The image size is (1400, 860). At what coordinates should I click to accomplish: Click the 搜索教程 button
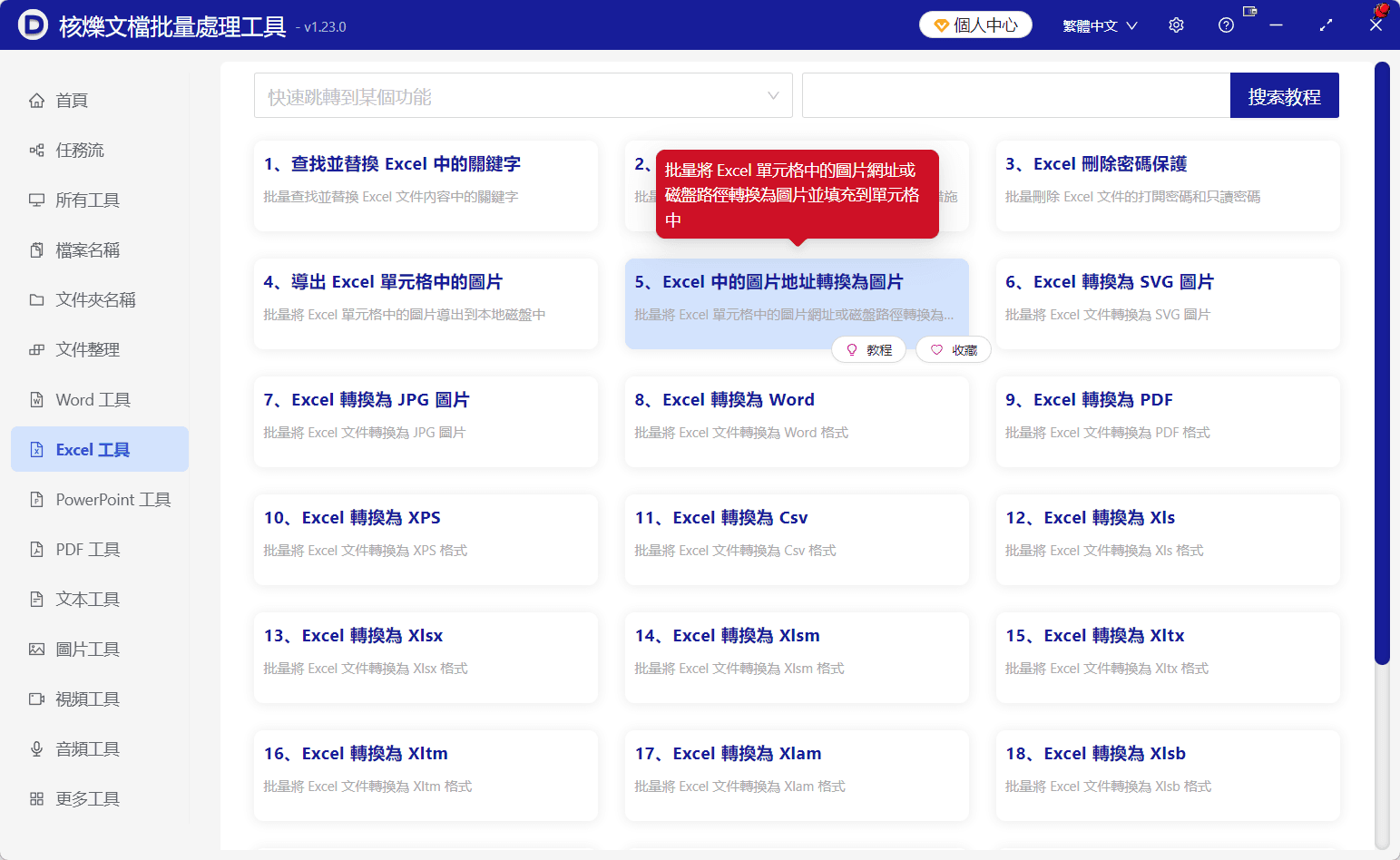[x=1285, y=95]
